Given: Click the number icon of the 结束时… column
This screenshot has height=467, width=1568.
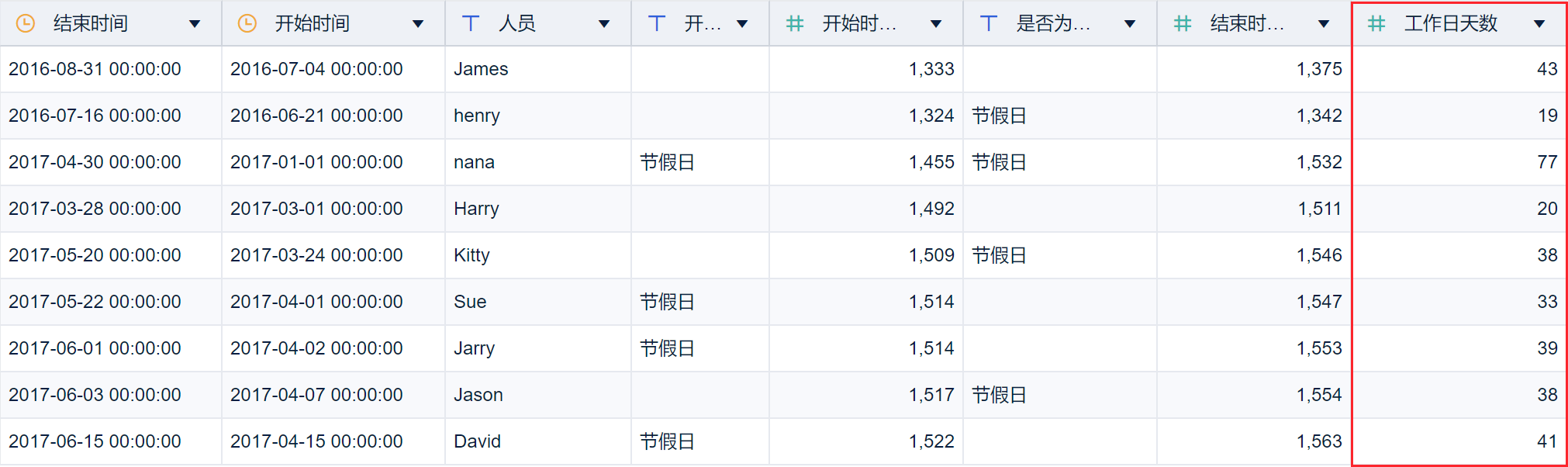Looking at the screenshot, I should (x=1182, y=23).
